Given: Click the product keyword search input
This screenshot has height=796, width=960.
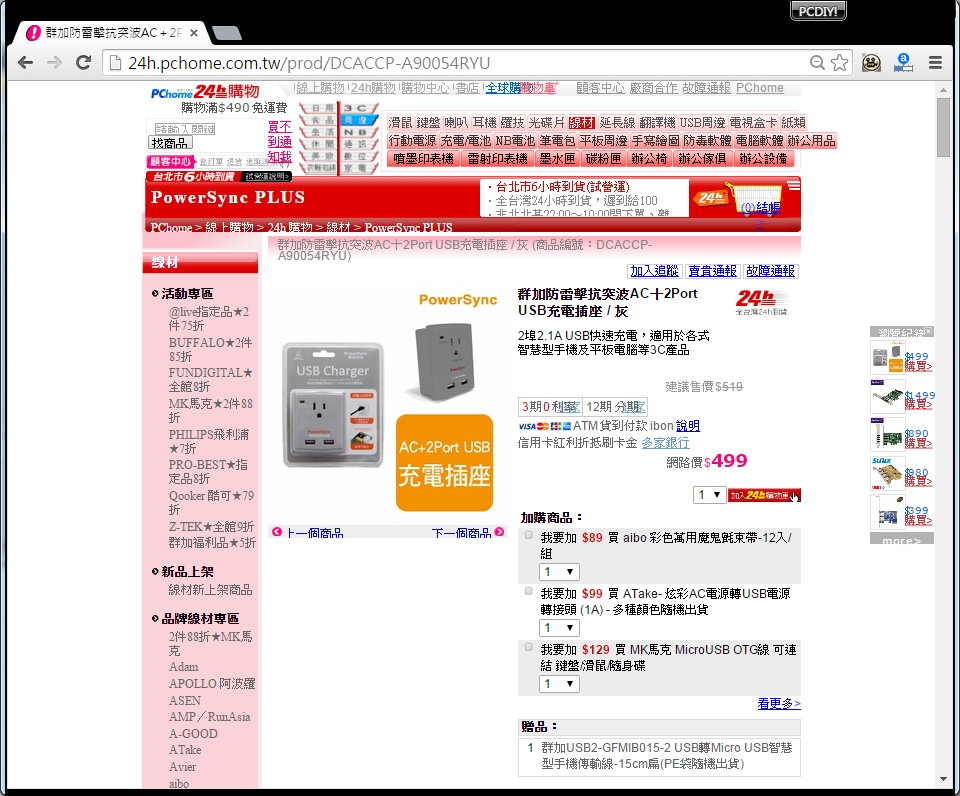Looking at the screenshot, I should pyautogui.click(x=185, y=129).
